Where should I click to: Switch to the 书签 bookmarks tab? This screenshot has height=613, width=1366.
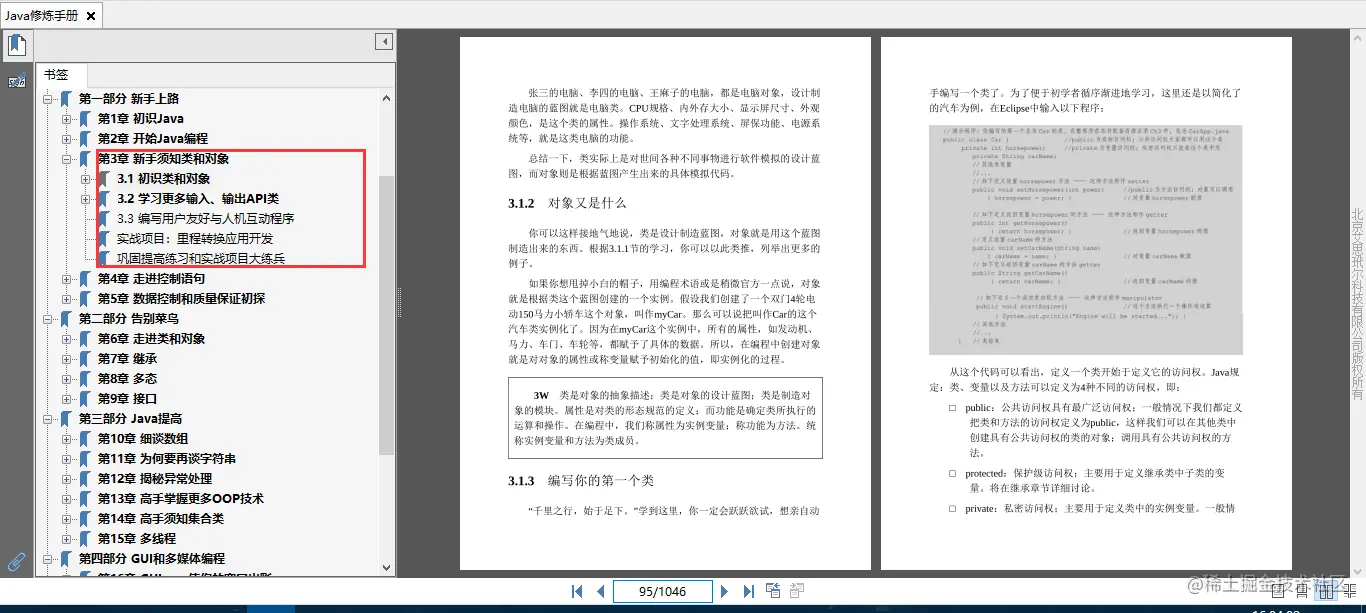60,74
